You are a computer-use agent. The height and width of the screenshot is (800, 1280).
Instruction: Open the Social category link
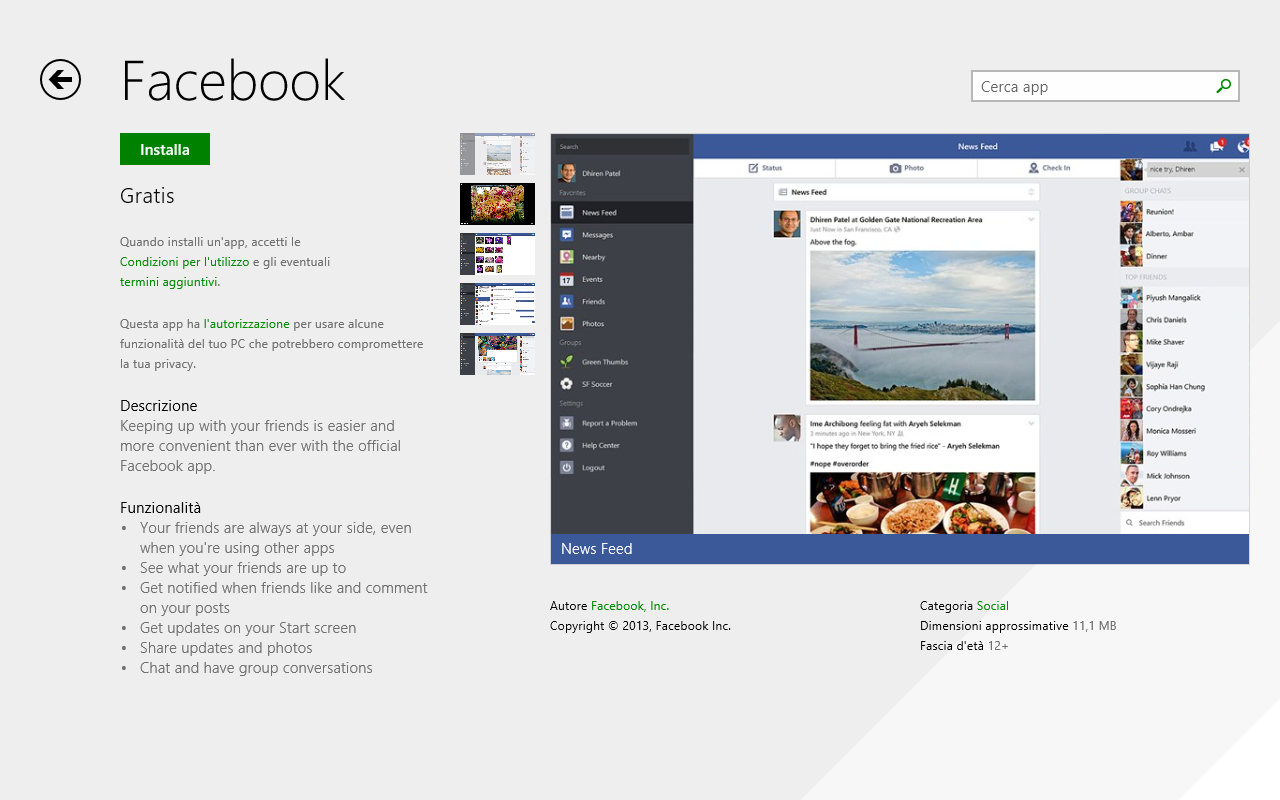point(993,605)
